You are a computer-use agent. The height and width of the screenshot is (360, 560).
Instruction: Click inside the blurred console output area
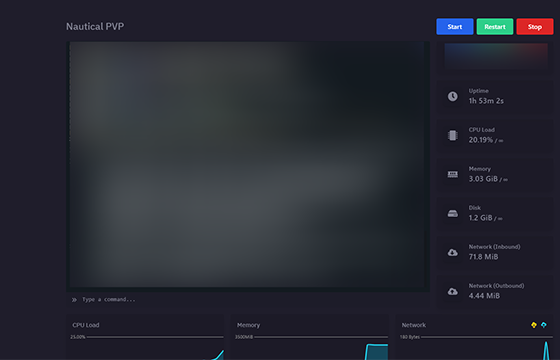coord(248,164)
